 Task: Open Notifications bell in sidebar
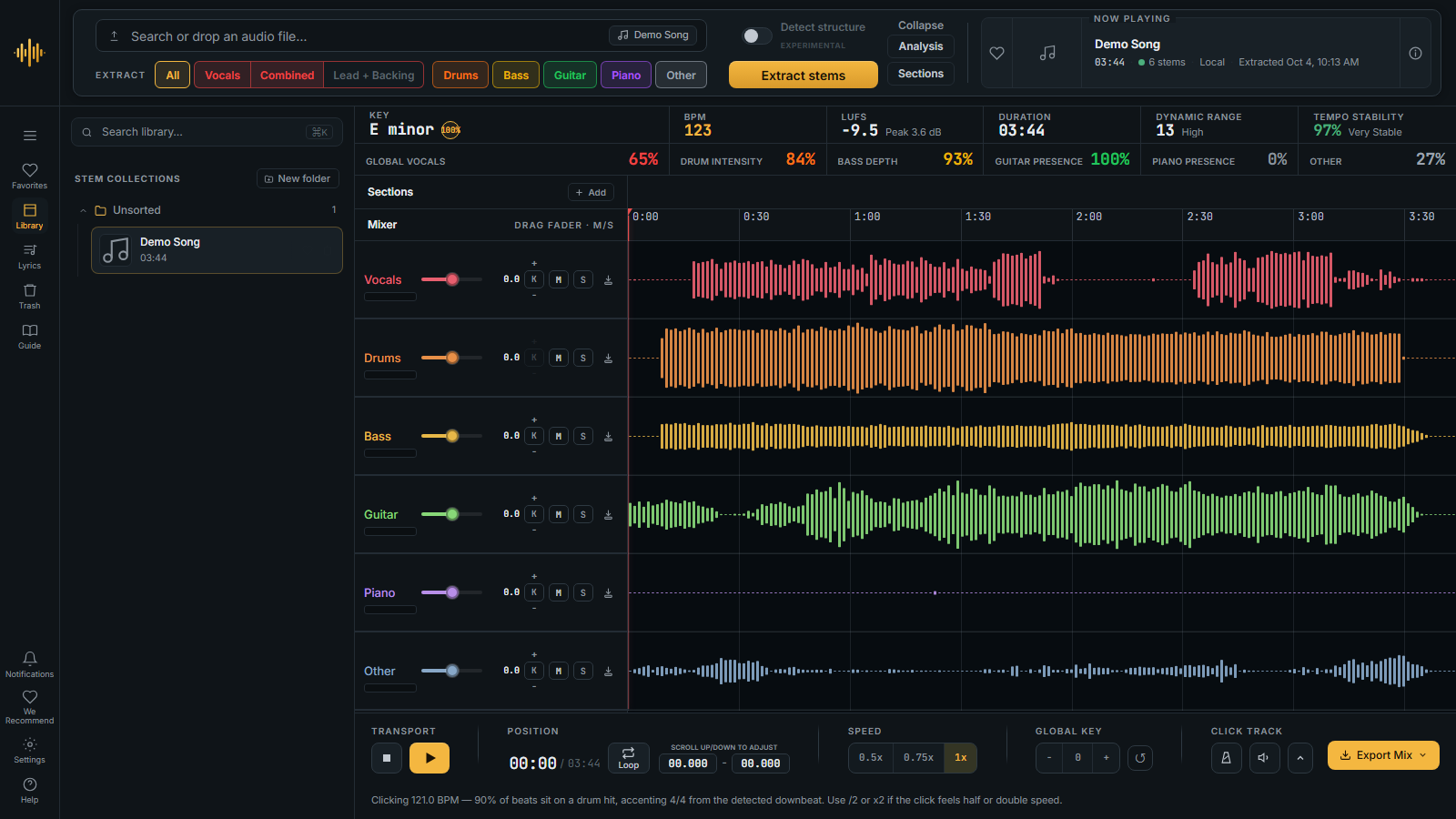click(30, 664)
